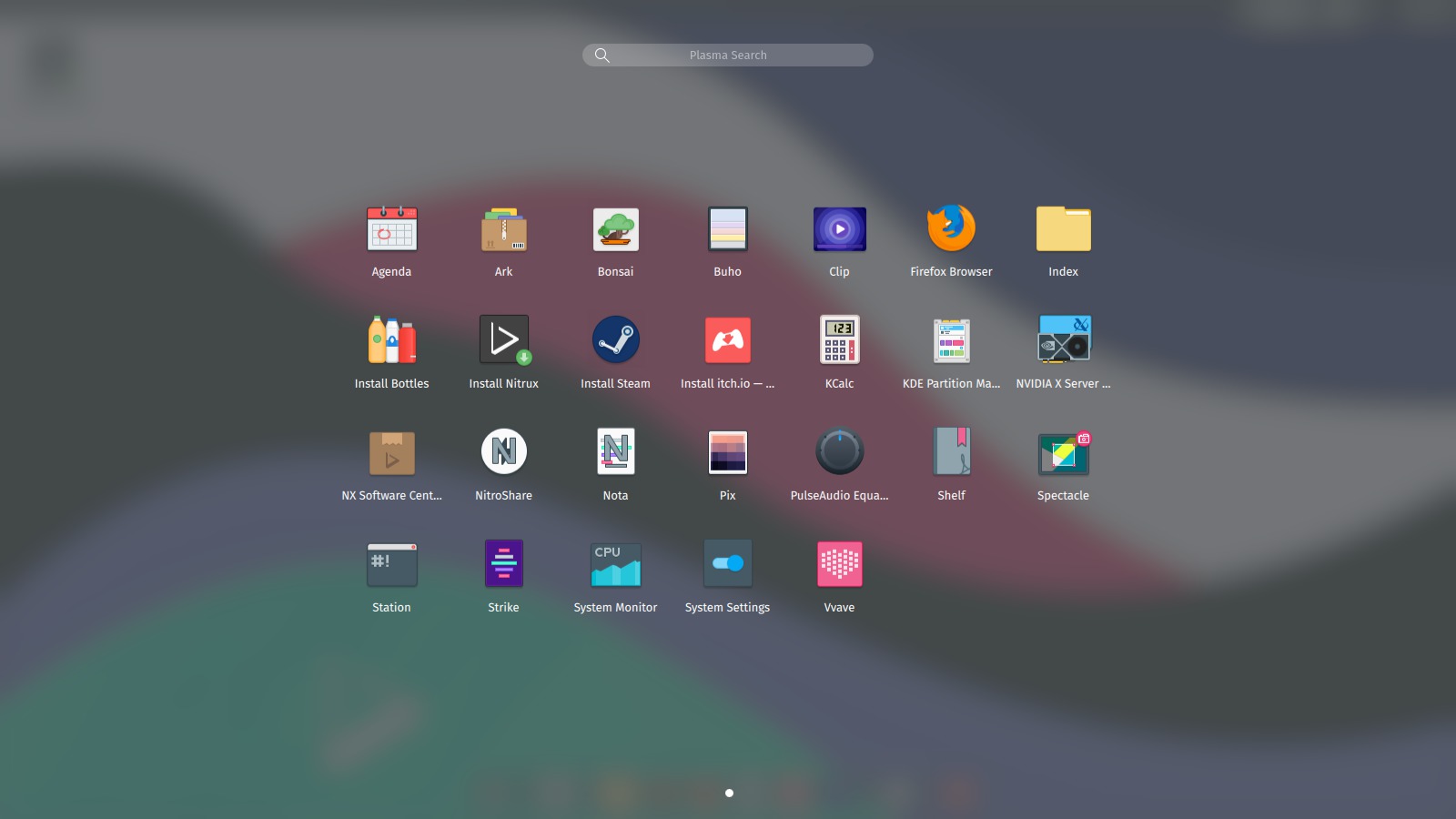Image resolution: width=1456 pixels, height=819 pixels.
Task: Launch the Buho notes app
Action: click(x=727, y=229)
